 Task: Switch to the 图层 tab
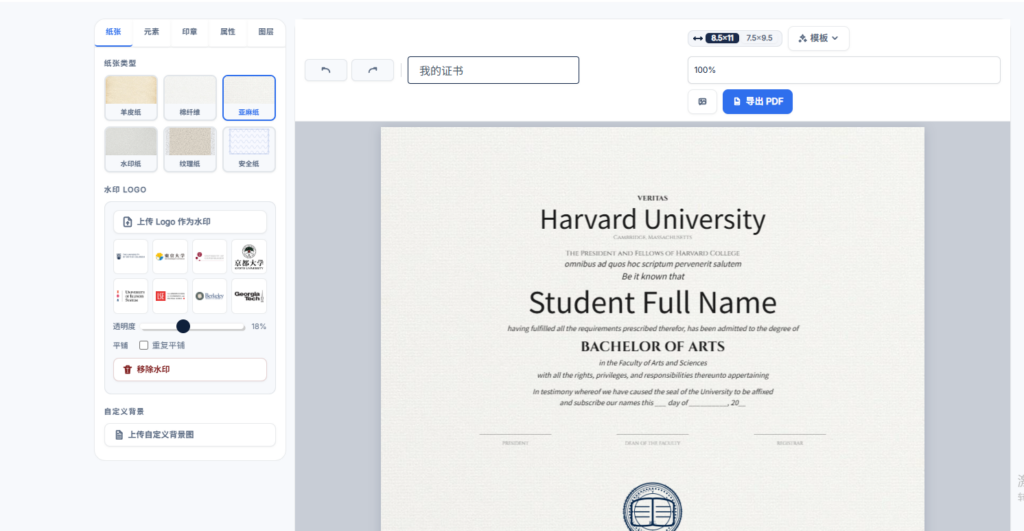pos(266,32)
